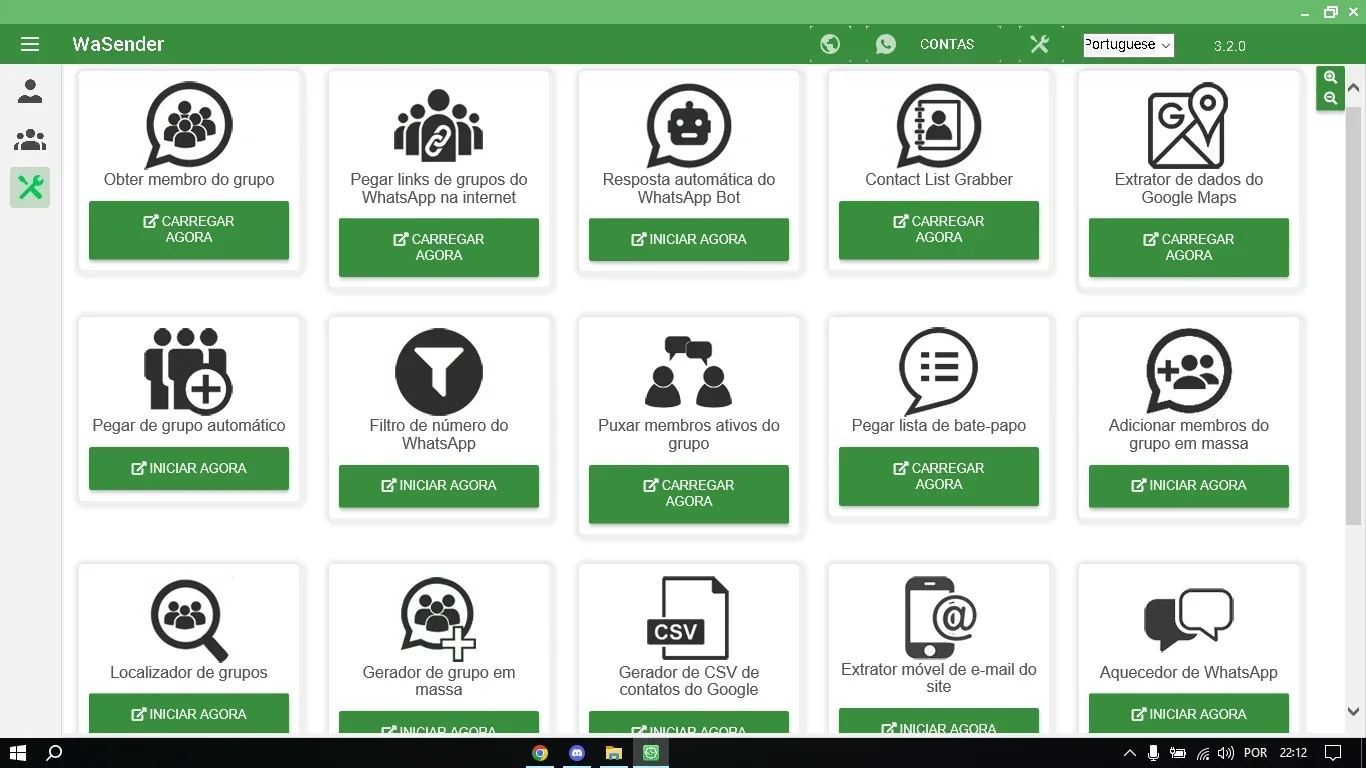This screenshot has height=768, width=1366.
Task: Load Obter membro do grupo tool
Action: coord(189,230)
